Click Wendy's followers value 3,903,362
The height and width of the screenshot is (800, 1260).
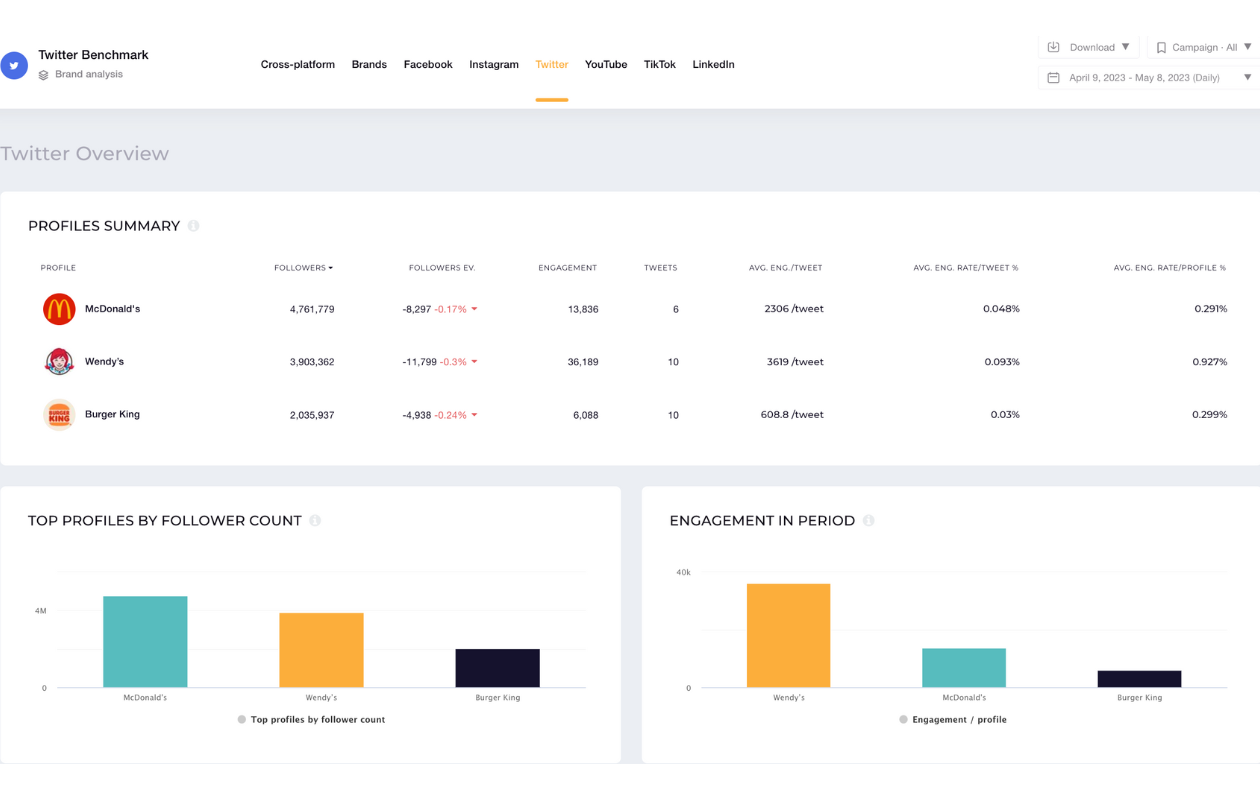pyautogui.click(x=312, y=362)
